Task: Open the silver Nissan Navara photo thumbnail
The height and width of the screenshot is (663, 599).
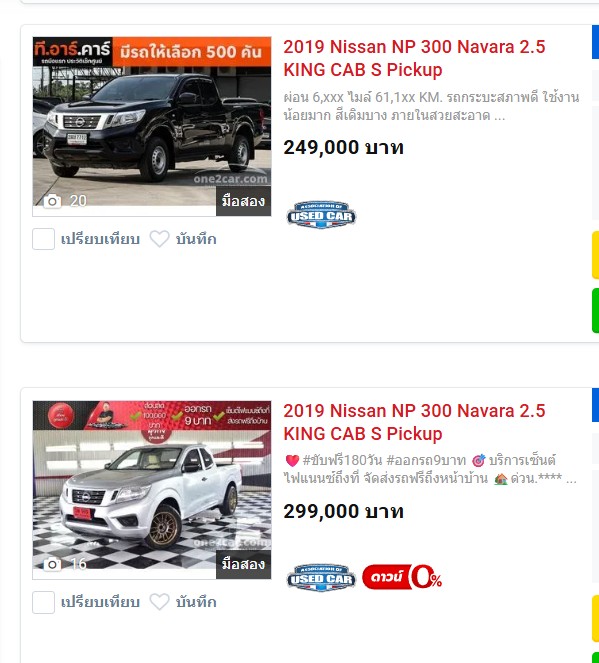Action: (152, 490)
